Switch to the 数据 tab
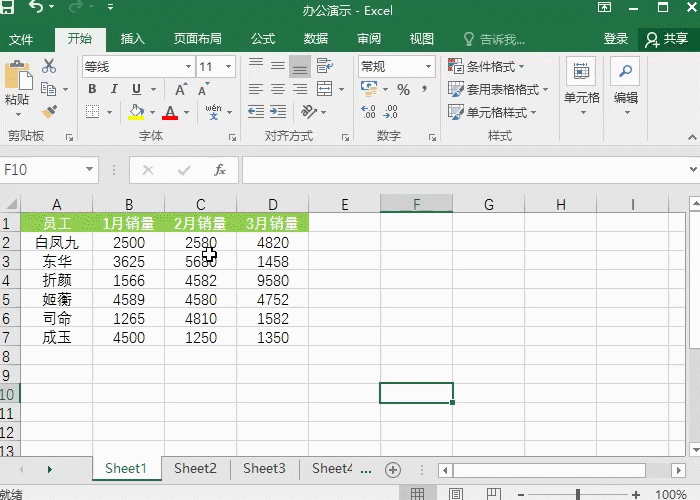This screenshot has height=500, width=700. [316, 39]
